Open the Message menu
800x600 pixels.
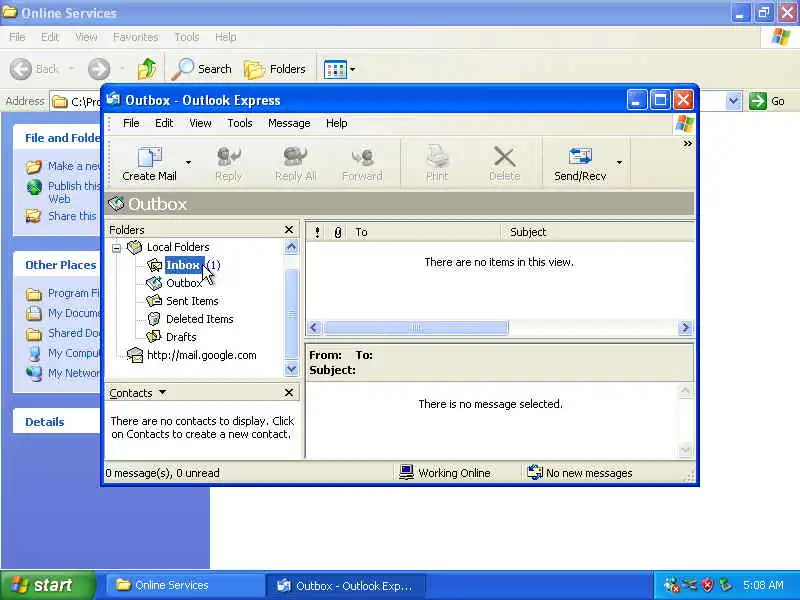tap(289, 123)
